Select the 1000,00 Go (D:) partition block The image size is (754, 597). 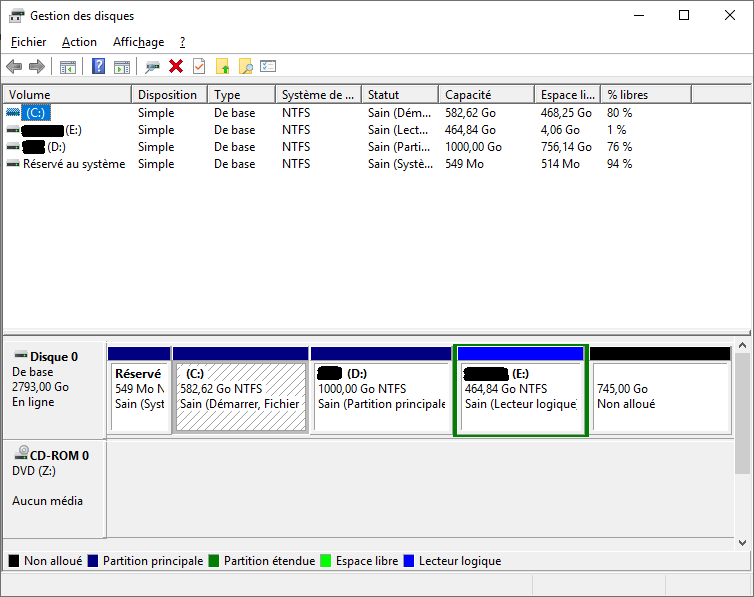(x=380, y=396)
